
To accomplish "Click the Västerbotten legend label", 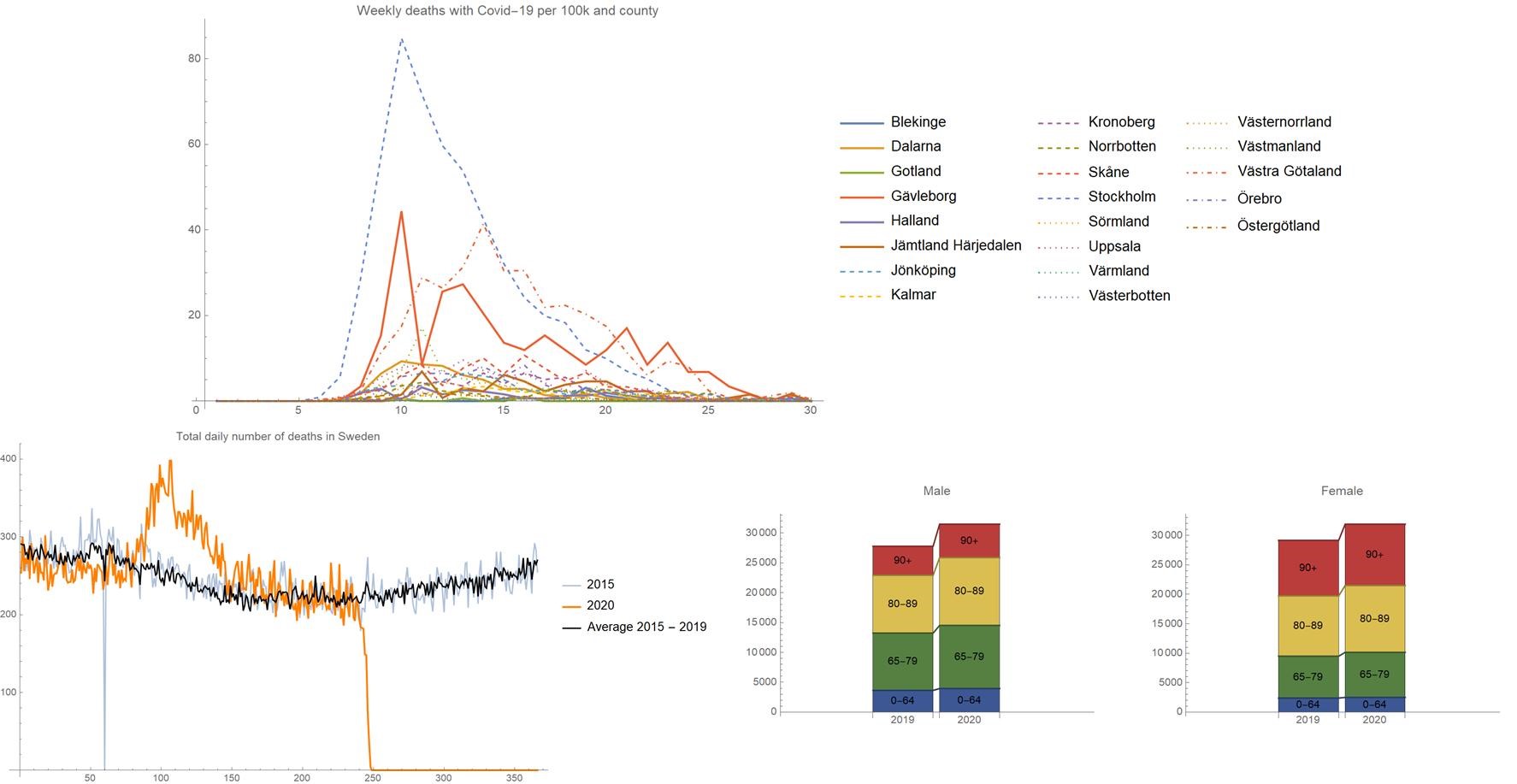I will pyautogui.click(x=1129, y=296).
